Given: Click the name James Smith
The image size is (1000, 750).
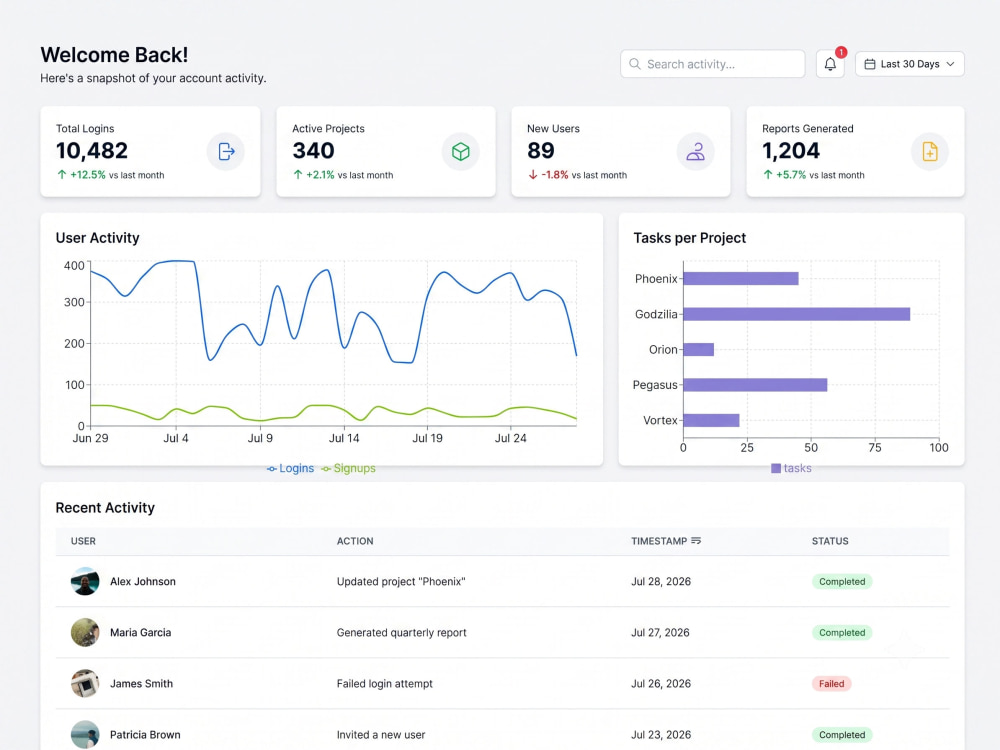Looking at the screenshot, I should [141, 683].
